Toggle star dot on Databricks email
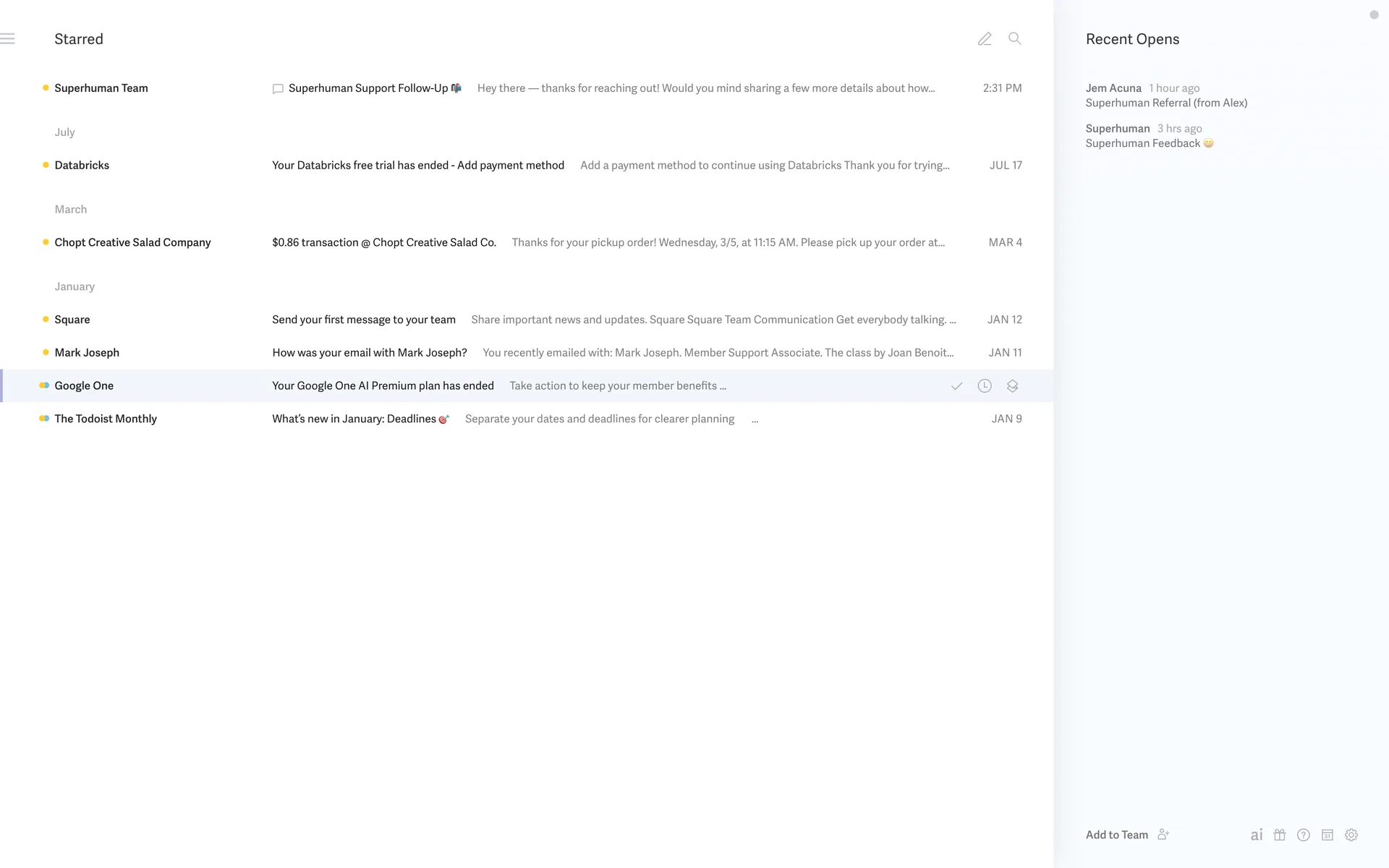Screen dimensions: 1389x868 pos(46,165)
